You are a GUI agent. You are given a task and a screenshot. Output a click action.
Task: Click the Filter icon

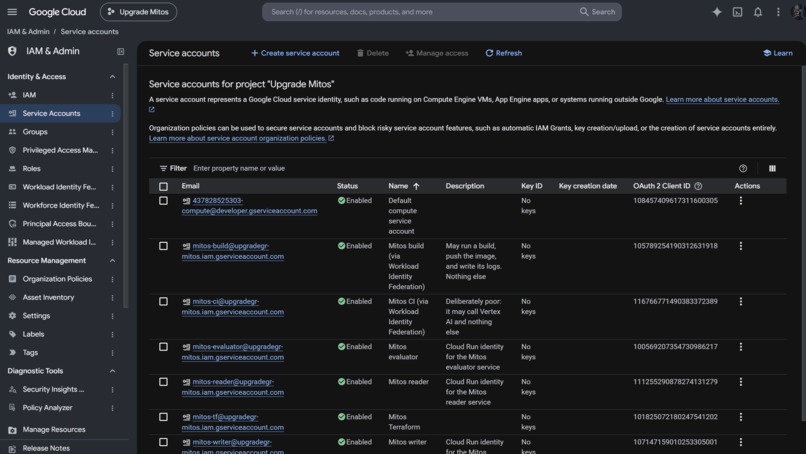(x=163, y=168)
